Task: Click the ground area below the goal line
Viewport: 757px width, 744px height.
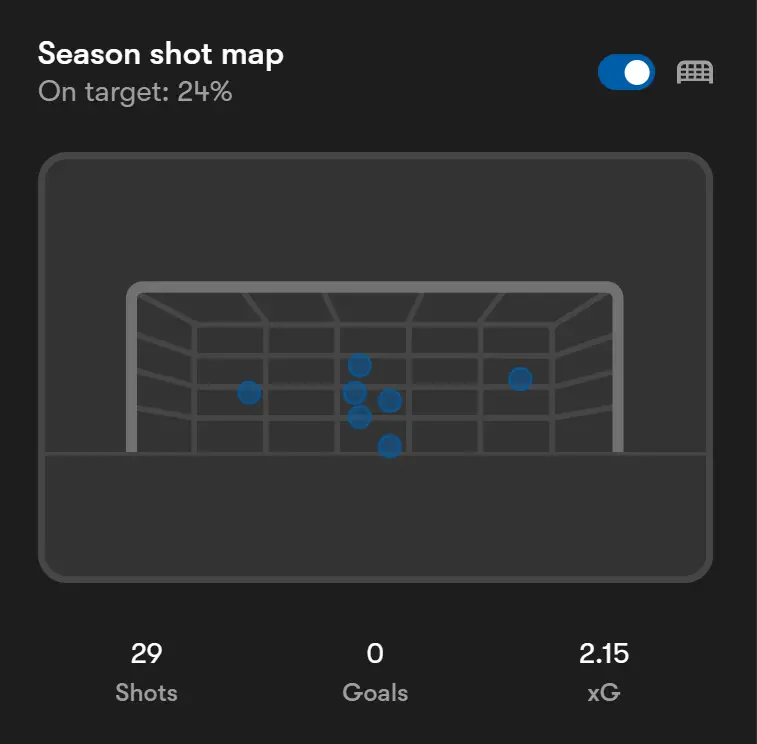Action: click(x=375, y=515)
